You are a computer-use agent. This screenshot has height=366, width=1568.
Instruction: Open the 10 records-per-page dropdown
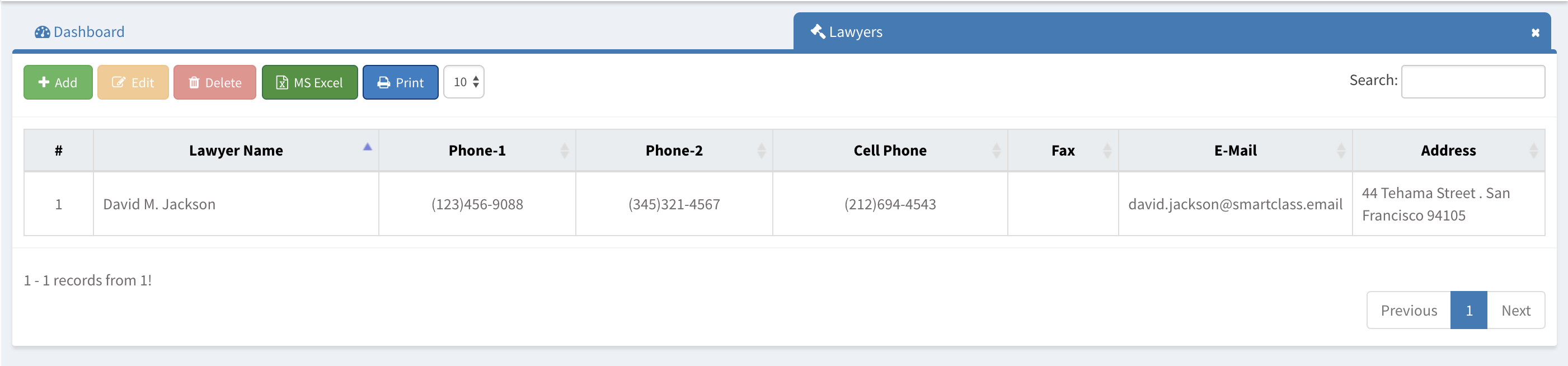(464, 82)
